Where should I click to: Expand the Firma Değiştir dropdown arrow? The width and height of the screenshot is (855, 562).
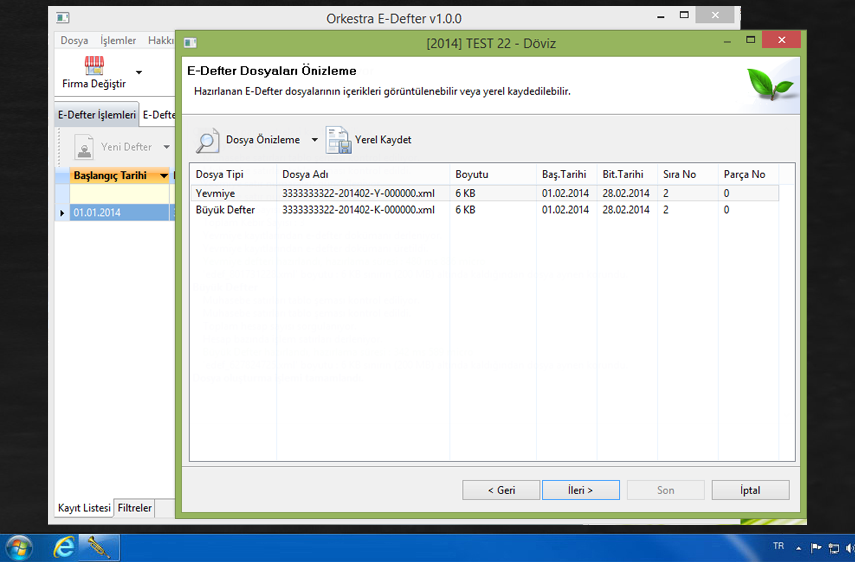tap(139, 73)
